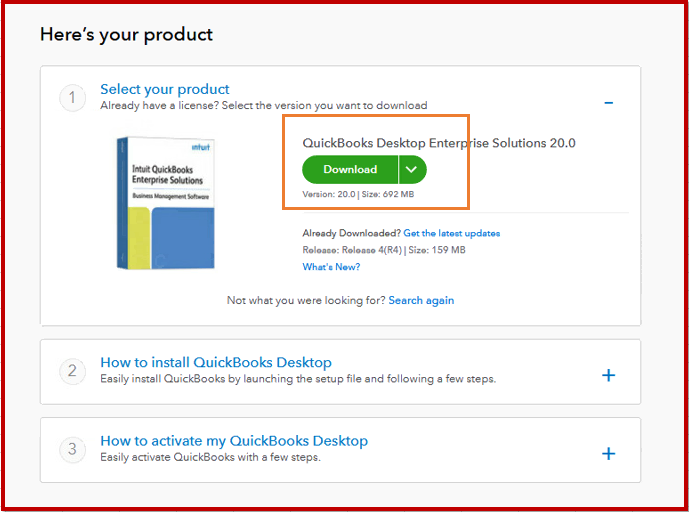Image resolution: width=689 pixels, height=512 pixels.
Task: Open the What's New? link
Action: (x=331, y=267)
